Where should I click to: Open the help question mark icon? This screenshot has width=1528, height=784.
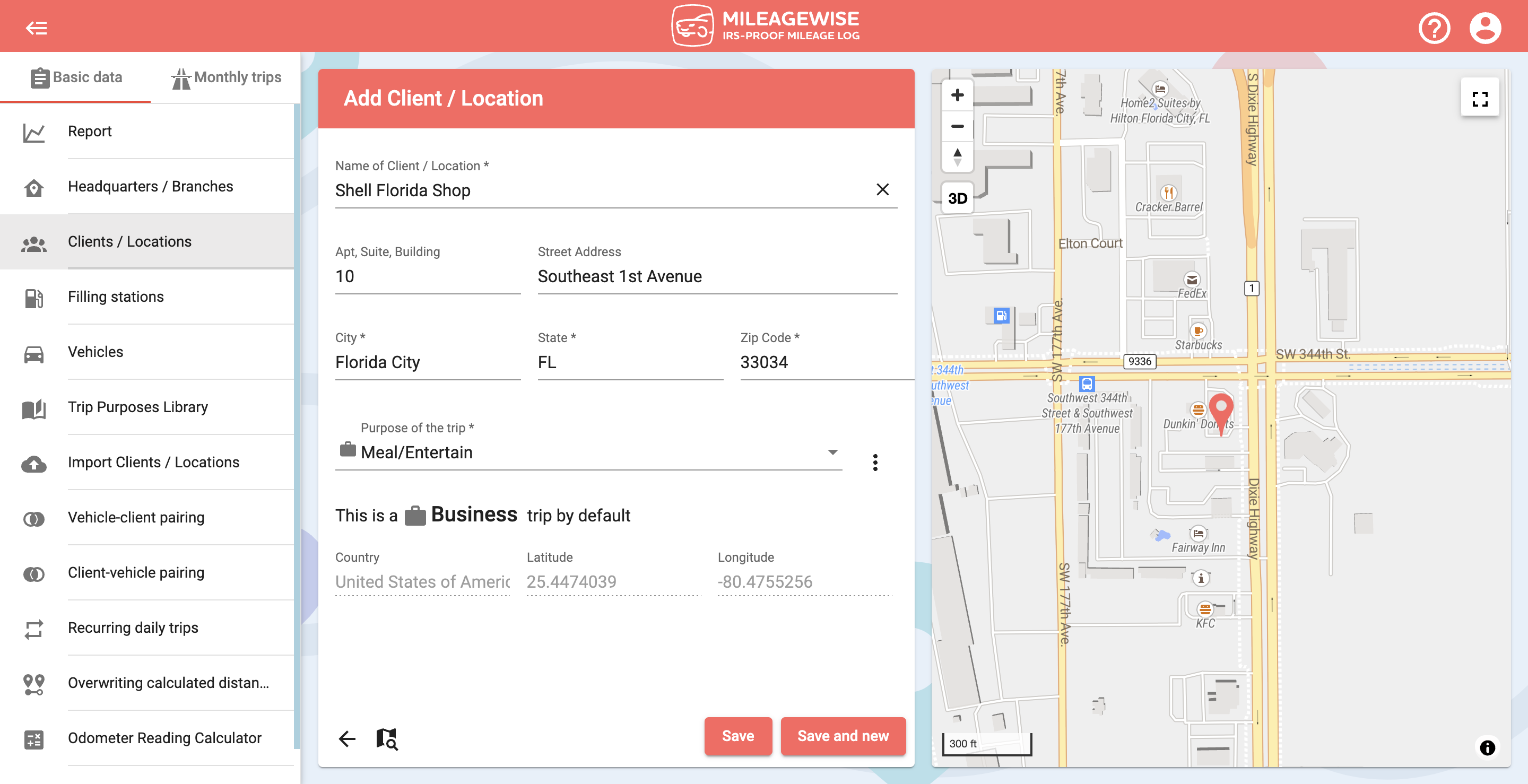(1434, 27)
